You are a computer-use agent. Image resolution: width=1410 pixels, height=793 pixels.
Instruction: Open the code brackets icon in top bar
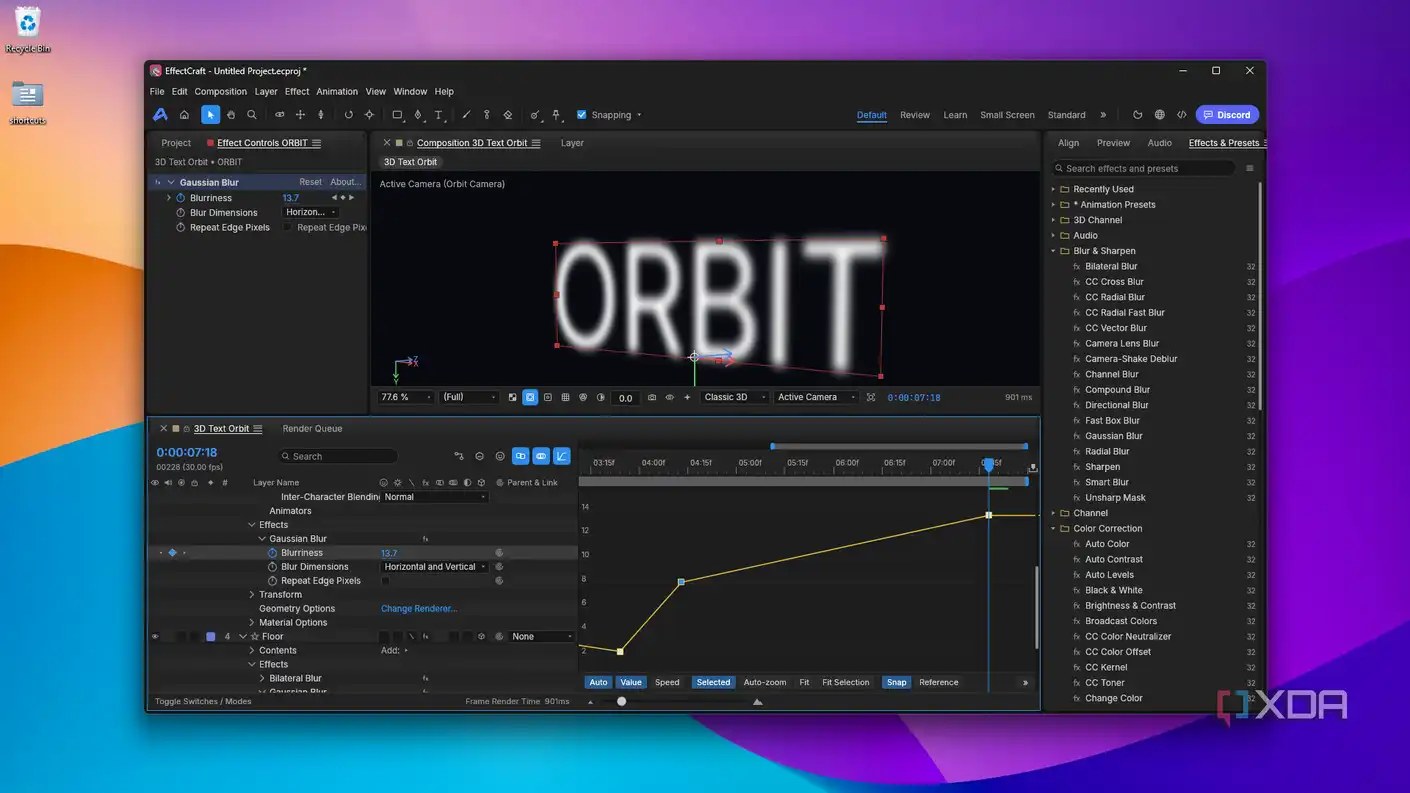point(1182,115)
